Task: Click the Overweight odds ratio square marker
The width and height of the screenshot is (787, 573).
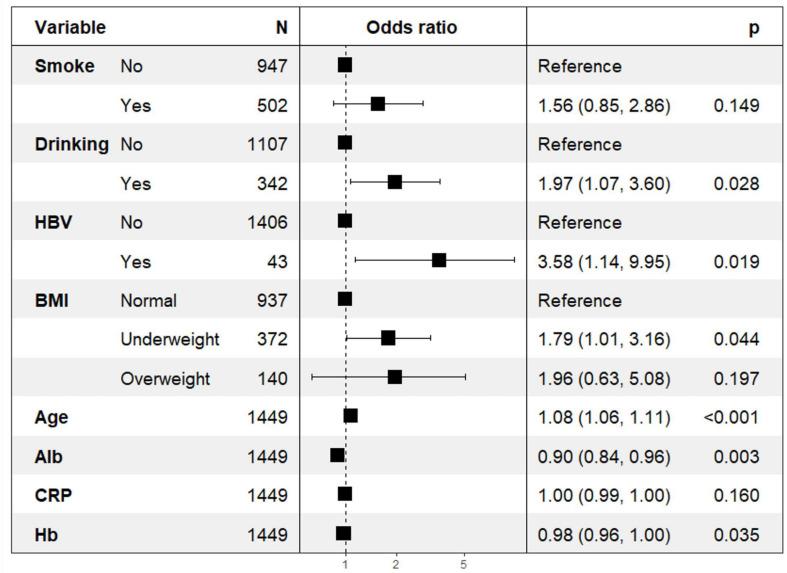Action: pyautogui.click(x=394, y=377)
